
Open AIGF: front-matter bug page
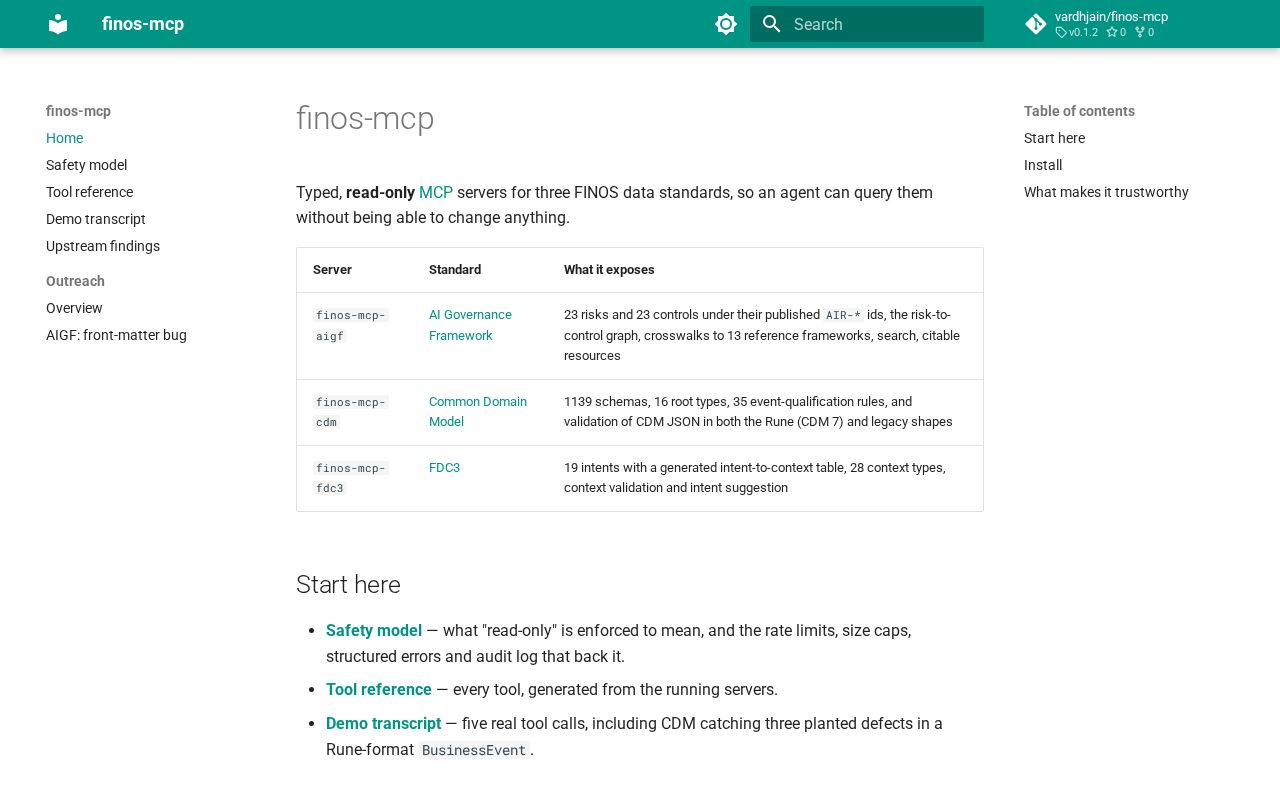coord(116,335)
